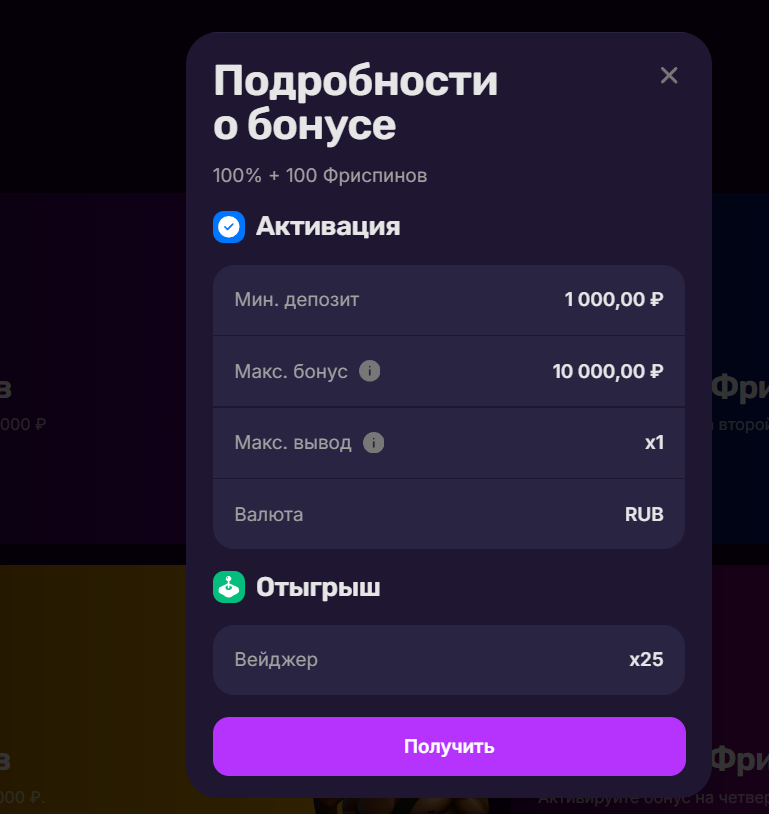
Task: Click the RUB currency value
Action: pos(644,514)
